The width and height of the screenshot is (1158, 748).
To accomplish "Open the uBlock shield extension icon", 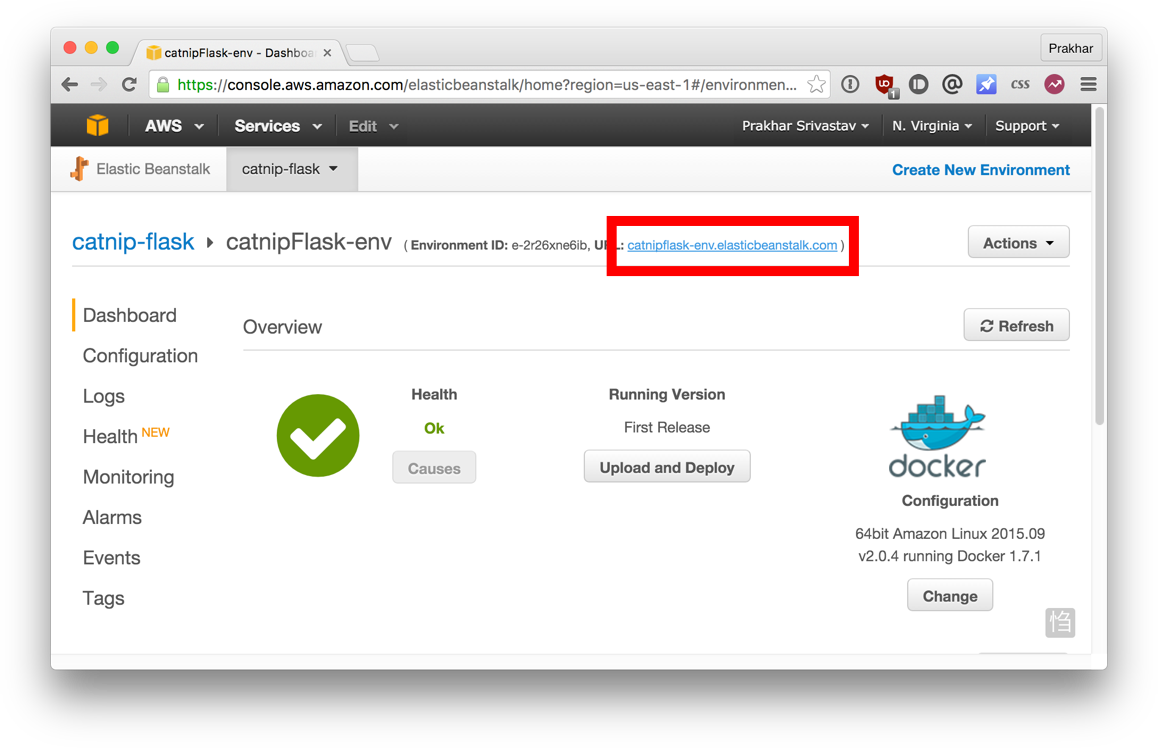I will [x=885, y=85].
